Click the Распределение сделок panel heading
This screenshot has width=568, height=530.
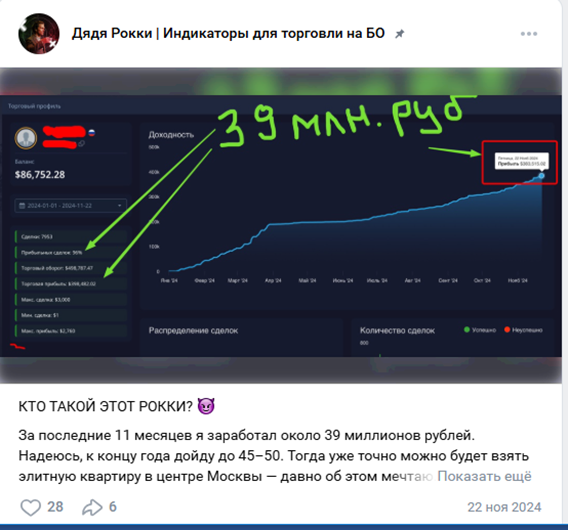(x=193, y=330)
